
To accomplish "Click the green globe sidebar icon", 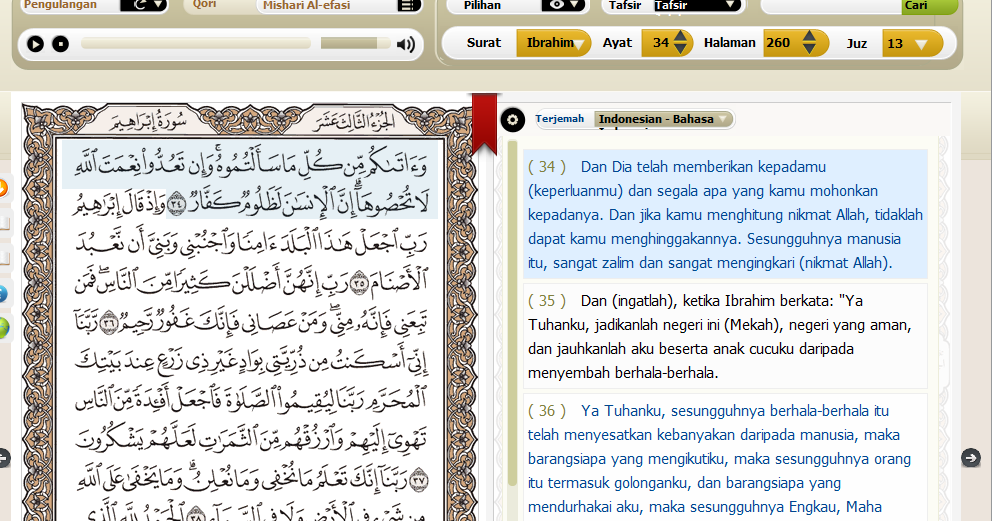I will (3, 328).
